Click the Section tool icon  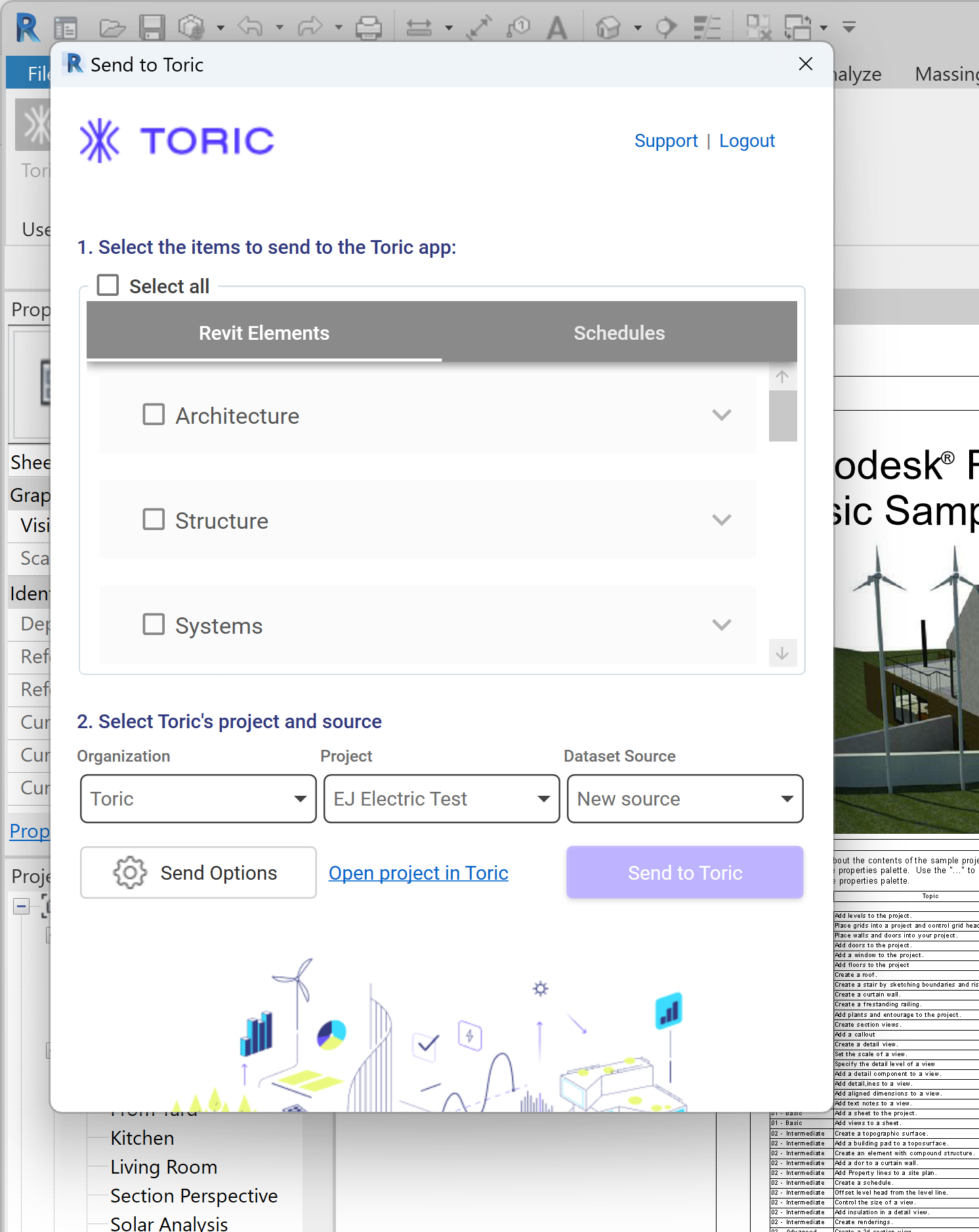point(666,28)
